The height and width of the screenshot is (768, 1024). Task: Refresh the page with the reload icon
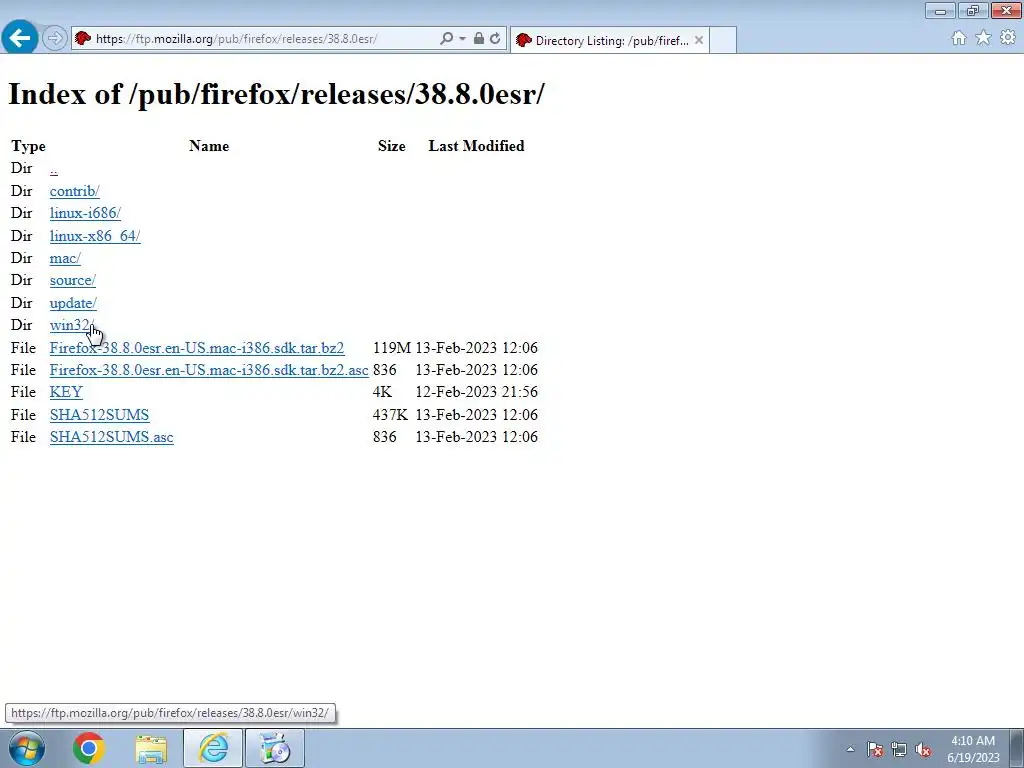tap(495, 39)
